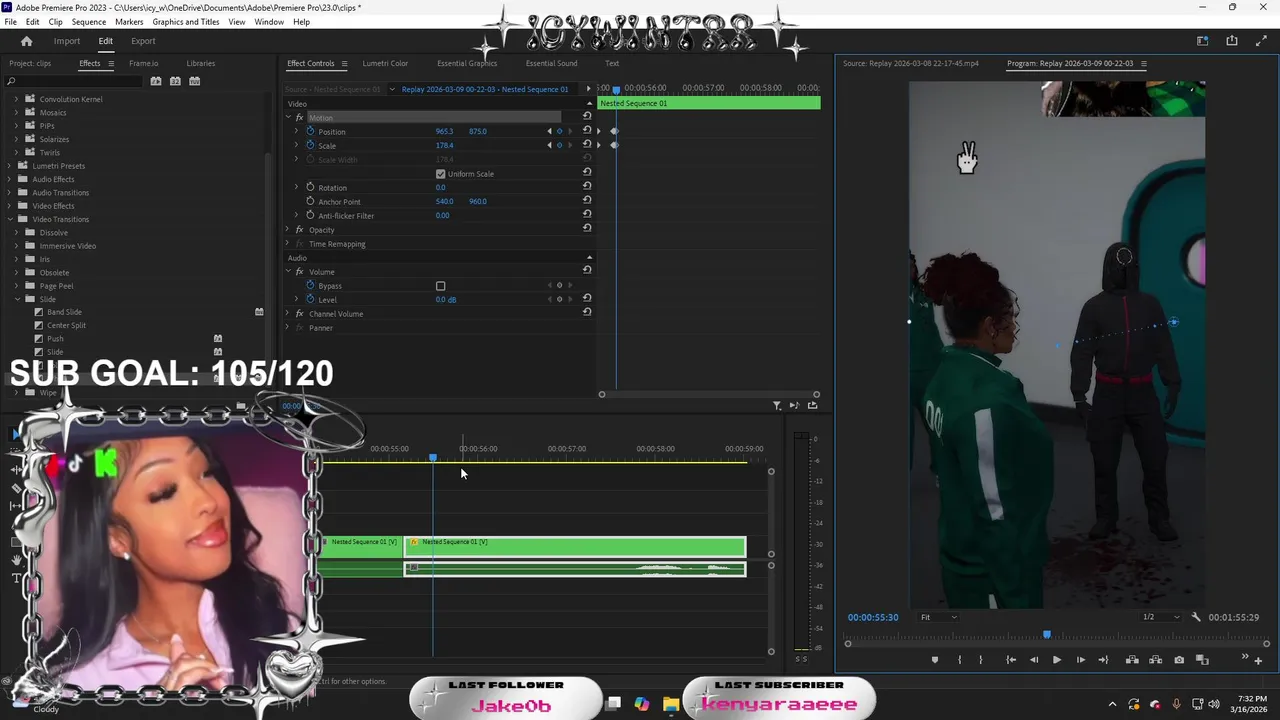Open the Quick Export share icon
Image resolution: width=1280 pixels, height=720 pixels.
[1232, 41]
